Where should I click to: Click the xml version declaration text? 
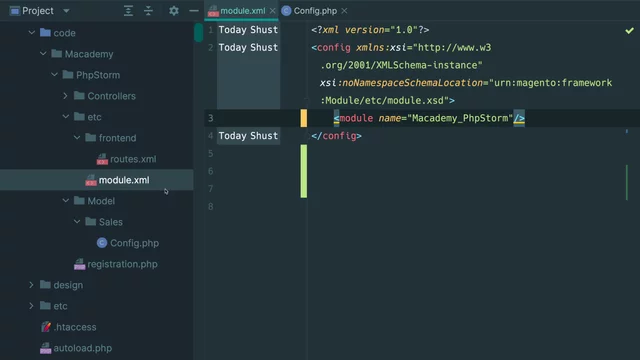[370, 30]
